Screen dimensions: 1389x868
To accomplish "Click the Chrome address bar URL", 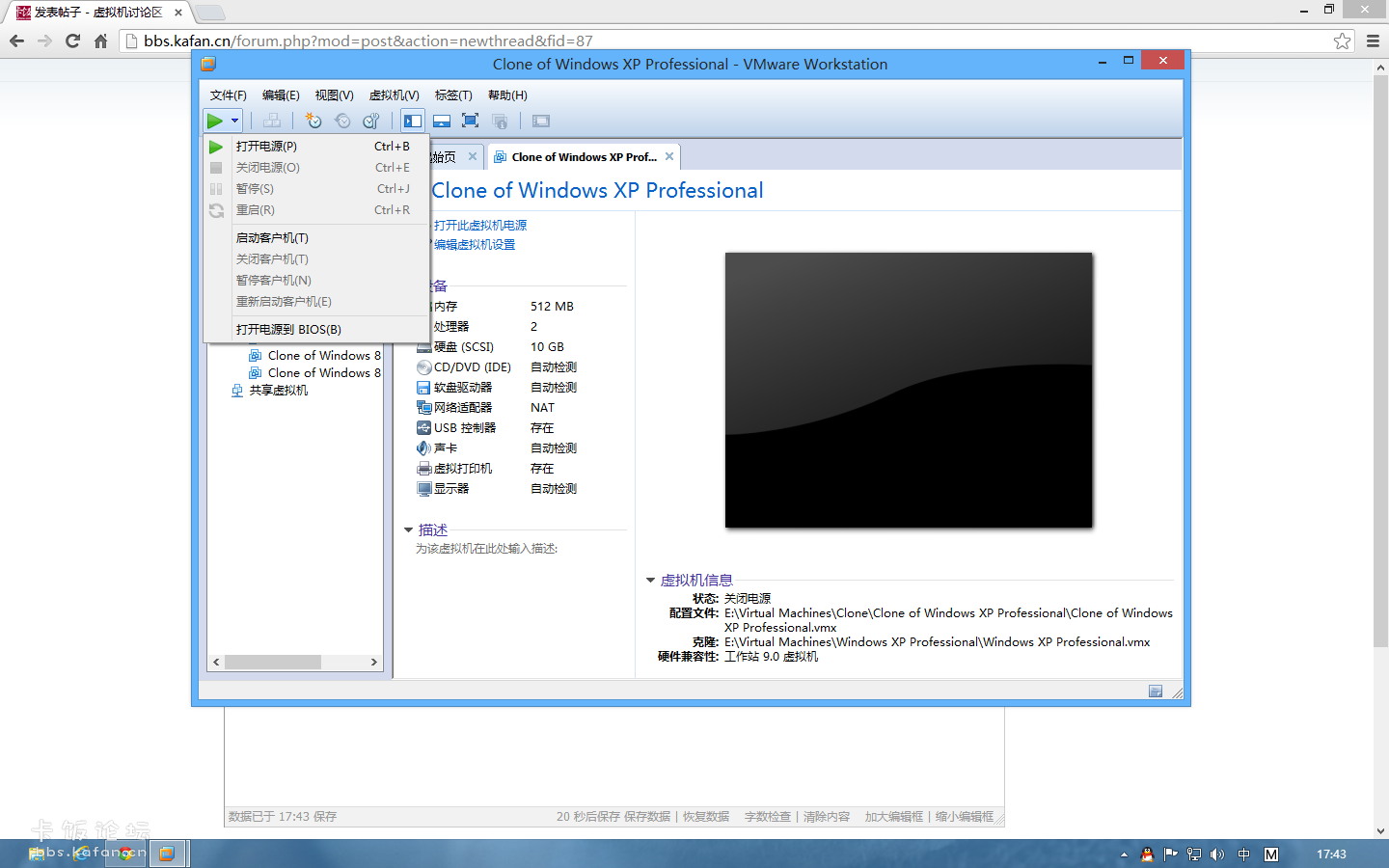I will [368, 41].
